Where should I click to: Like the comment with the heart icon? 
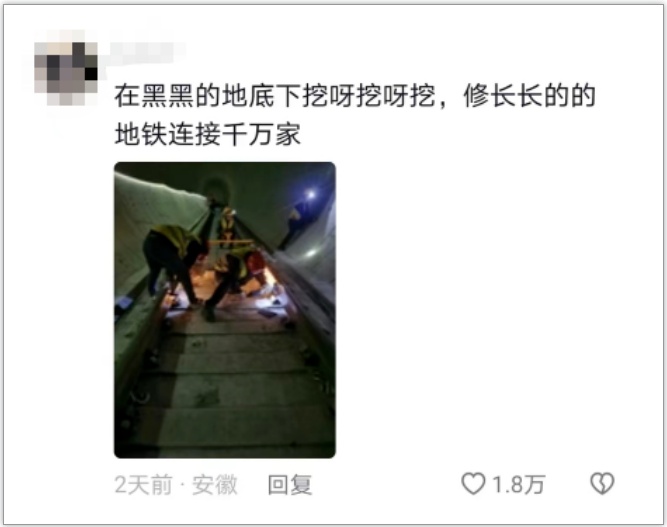(x=473, y=484)
